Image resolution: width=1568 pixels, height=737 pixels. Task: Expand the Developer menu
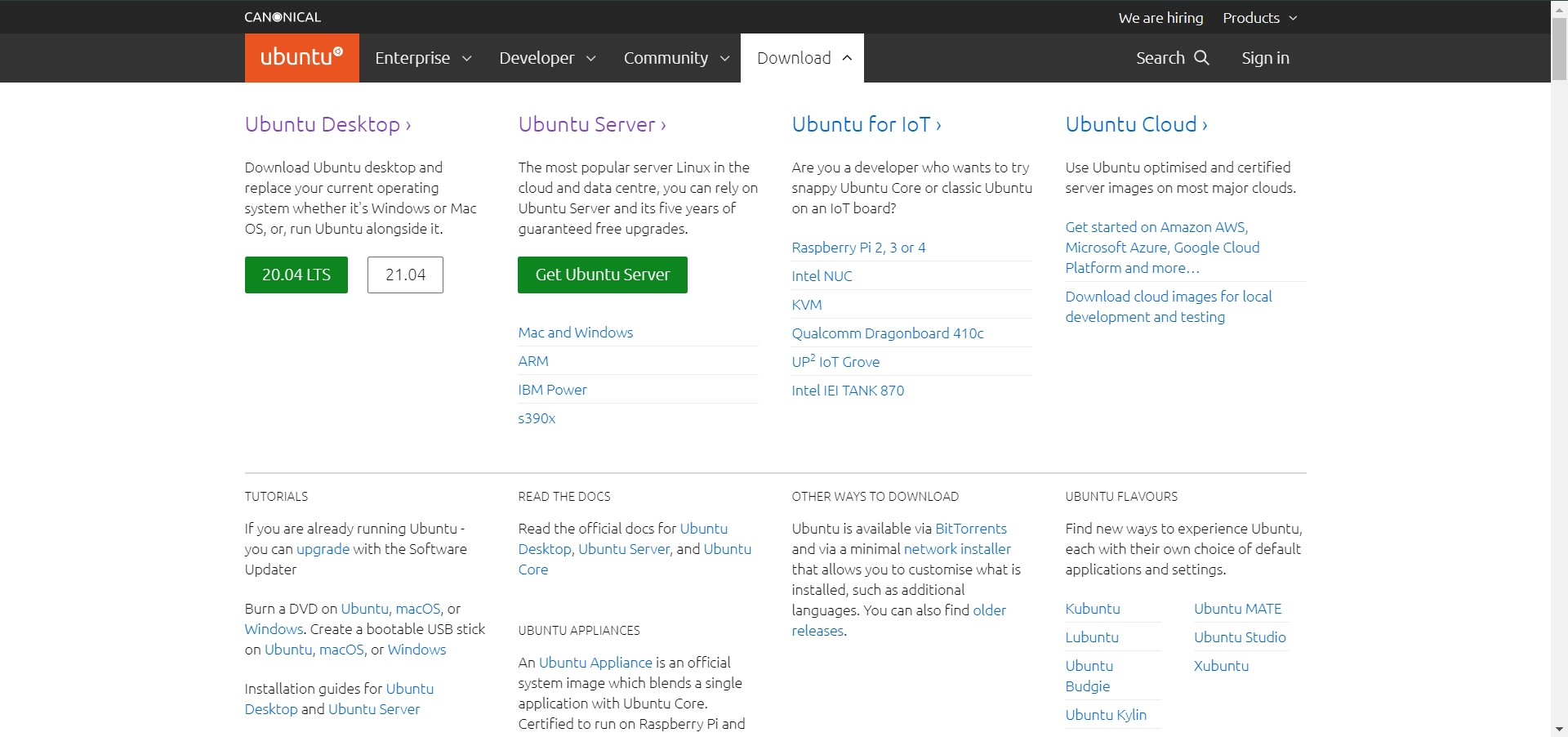pyautogui.click(x=547, y=58)
